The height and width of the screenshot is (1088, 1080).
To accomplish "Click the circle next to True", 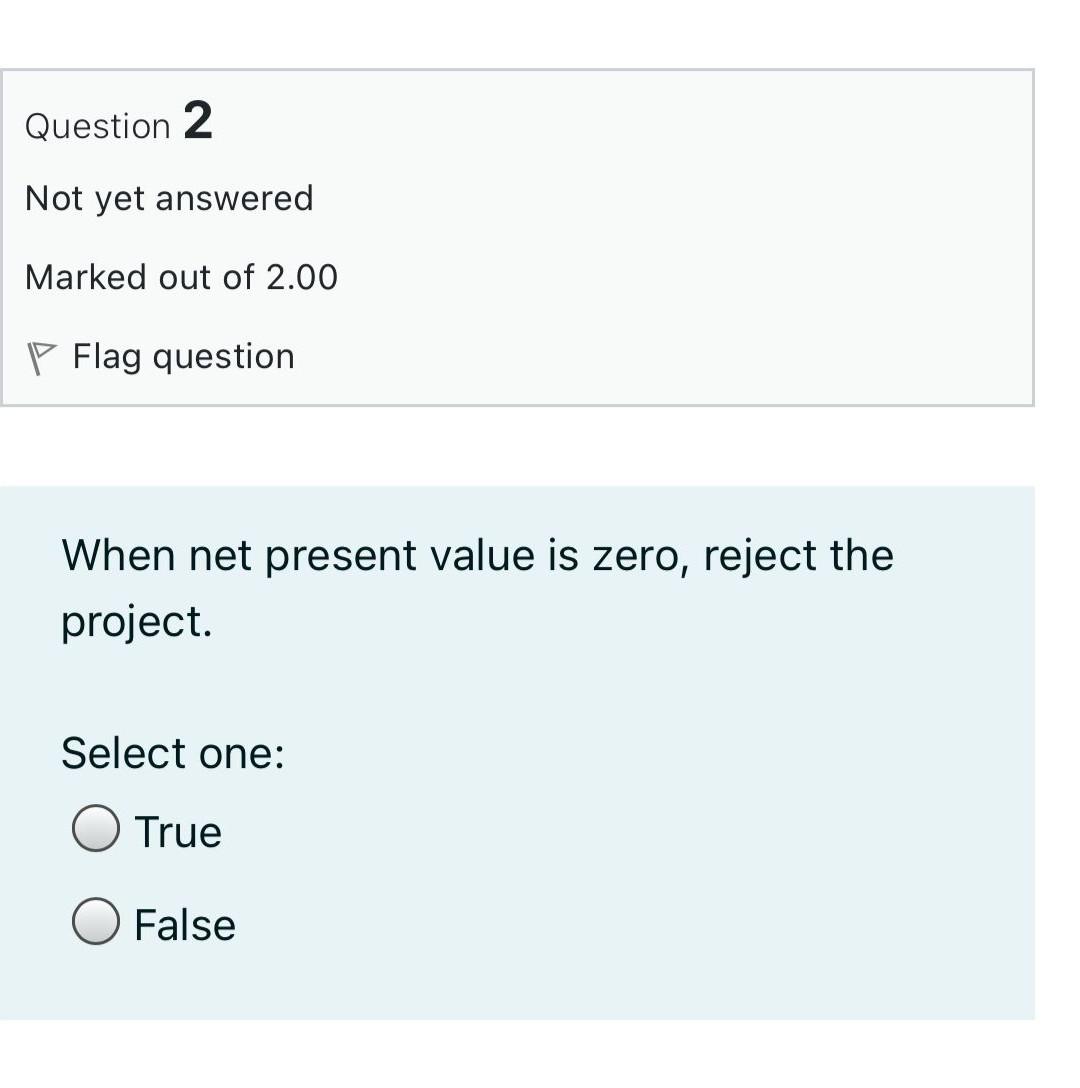I will (x=96, y=828).
